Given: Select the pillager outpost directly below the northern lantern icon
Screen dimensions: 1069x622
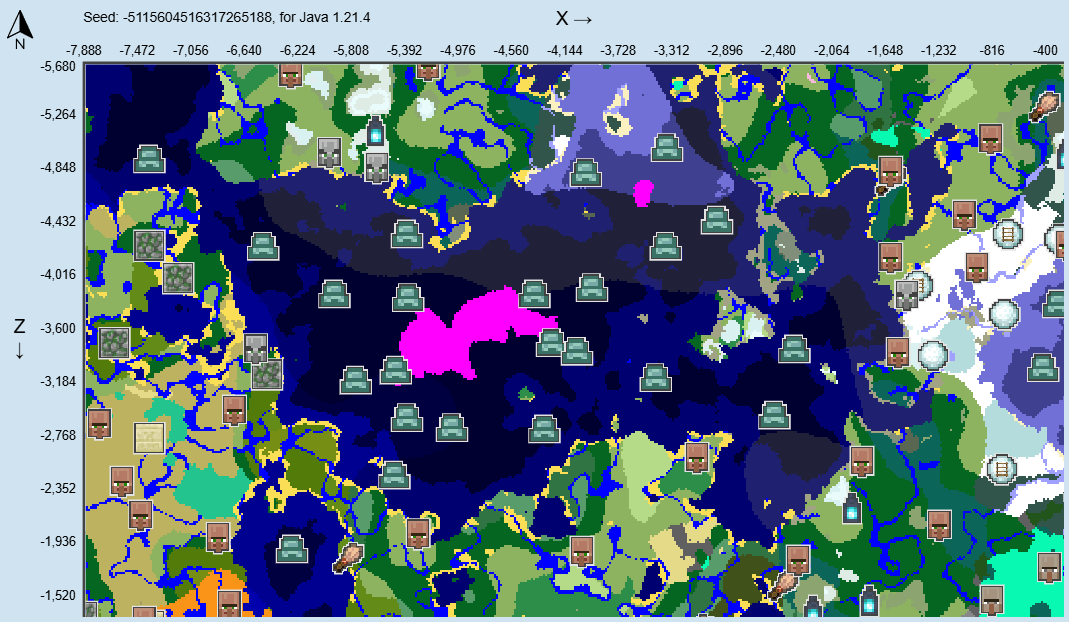Looking at the screenshot, I should click(x=376, y=167).
